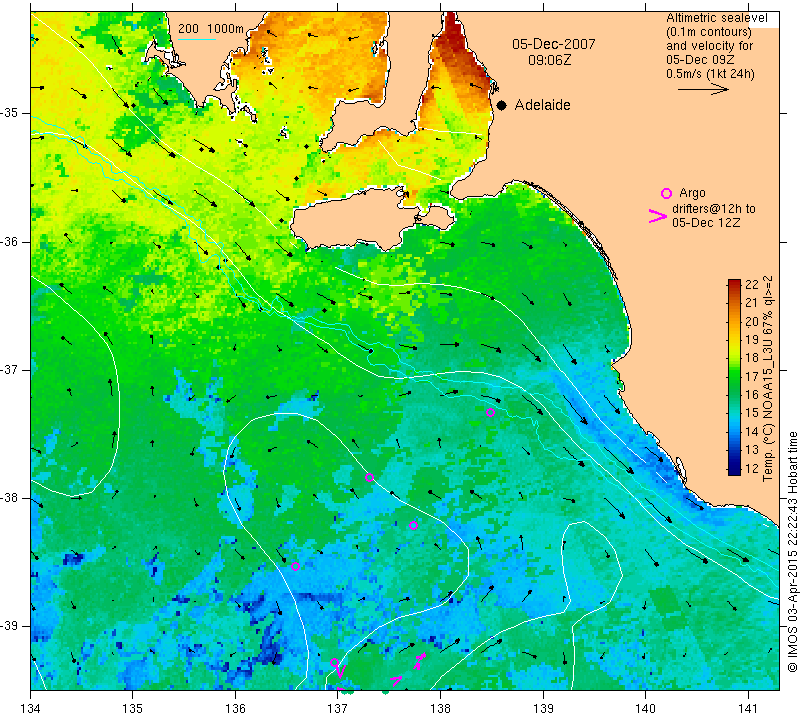Click the colour bar tick label '20'
This screenshot has width=800, height=720.
click(x=752, y=321)
